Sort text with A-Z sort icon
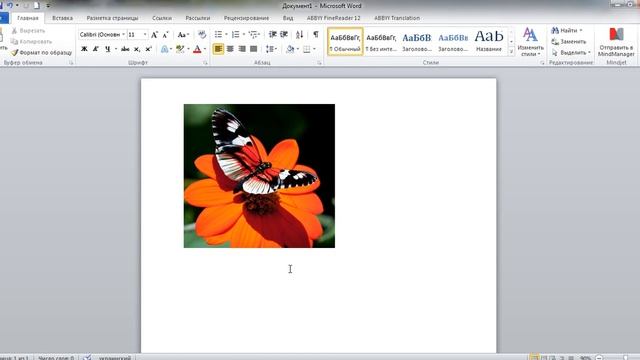Screen dimensions: 640x360 (300, 35)
